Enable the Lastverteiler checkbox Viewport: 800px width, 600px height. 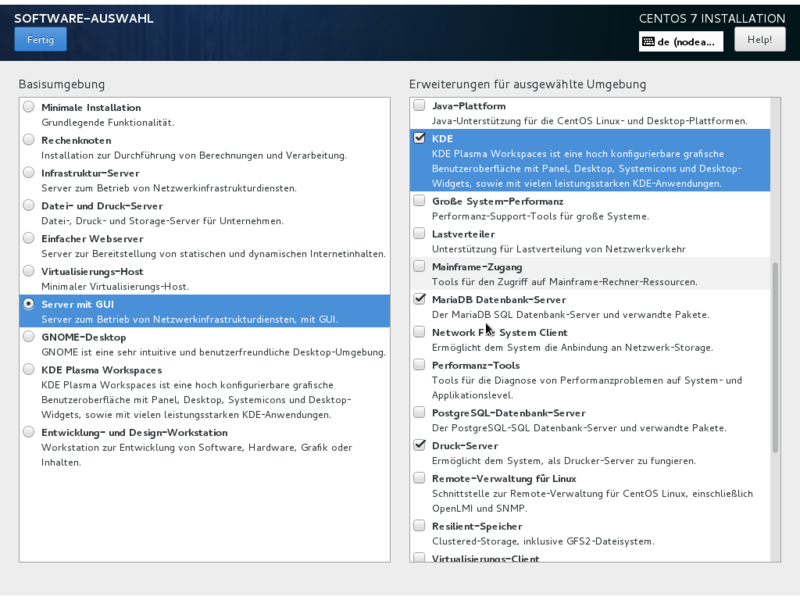coord(419,233)
